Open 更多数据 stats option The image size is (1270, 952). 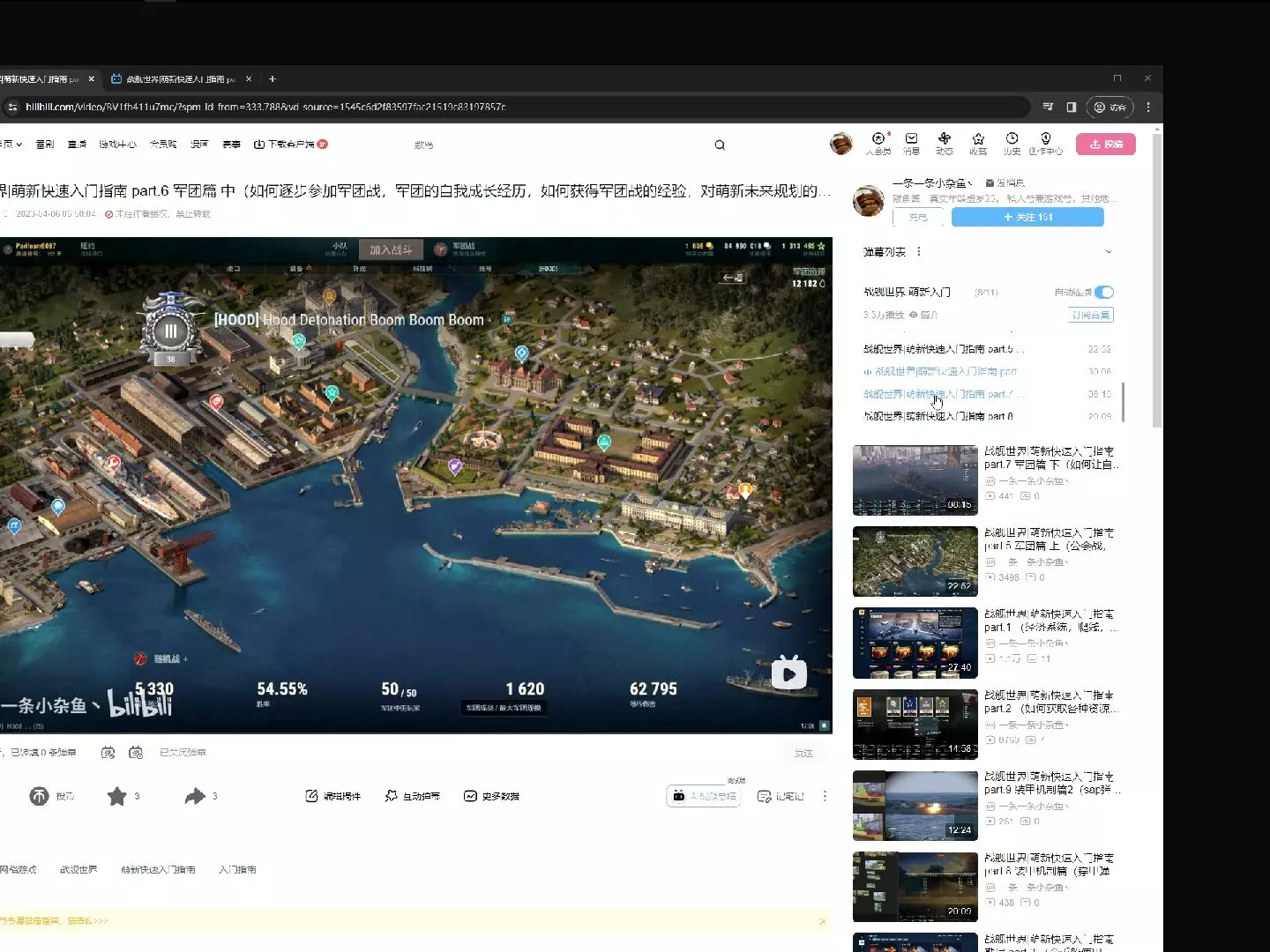(491, 796)
